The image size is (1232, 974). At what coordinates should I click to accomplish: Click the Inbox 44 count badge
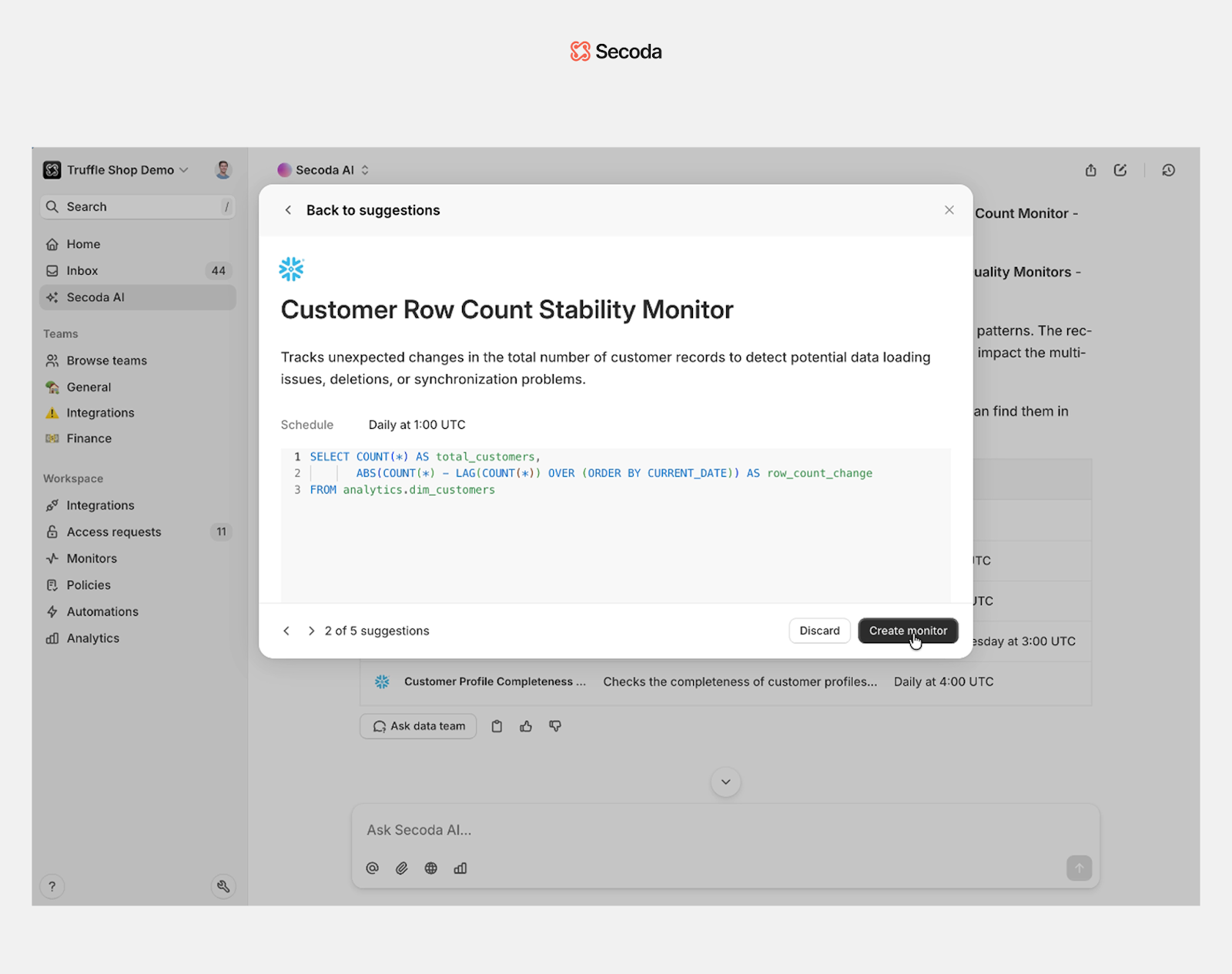pyautogui.click(x=219, y=271)
